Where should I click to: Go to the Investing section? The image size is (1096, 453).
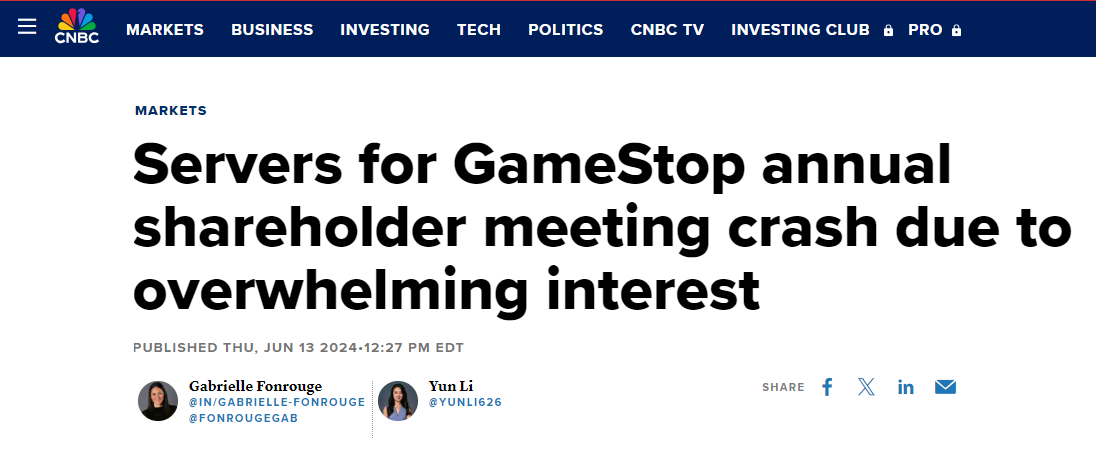pyautogui.click(x=385, y=30)
